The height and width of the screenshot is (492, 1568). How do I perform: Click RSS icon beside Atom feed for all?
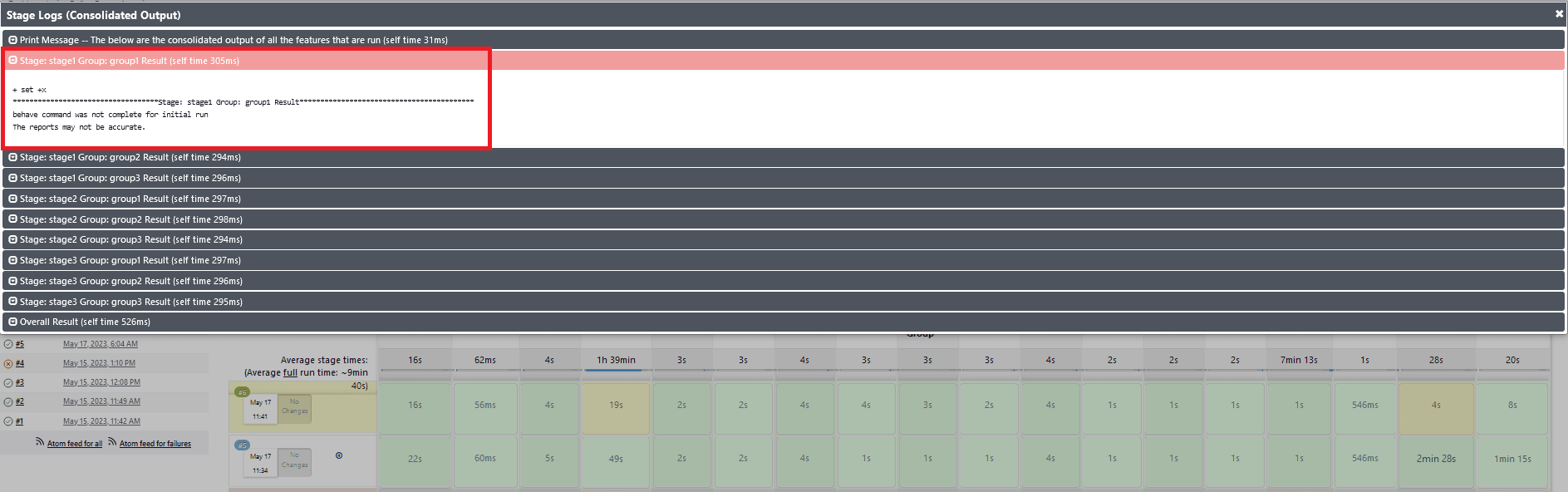click(40, 442)
